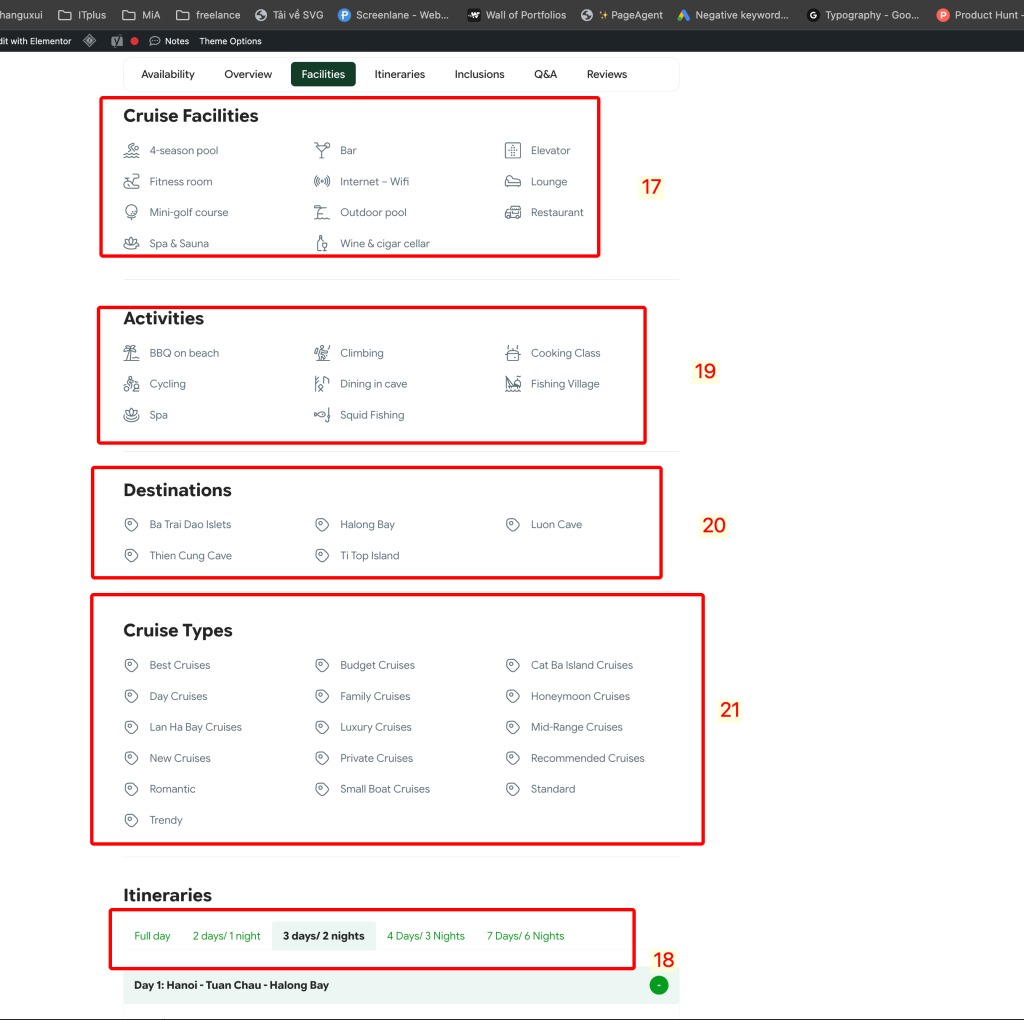Click the Bar cocktail glass icon
Screen dimensions: 1024x1020
tap(322, 151)
